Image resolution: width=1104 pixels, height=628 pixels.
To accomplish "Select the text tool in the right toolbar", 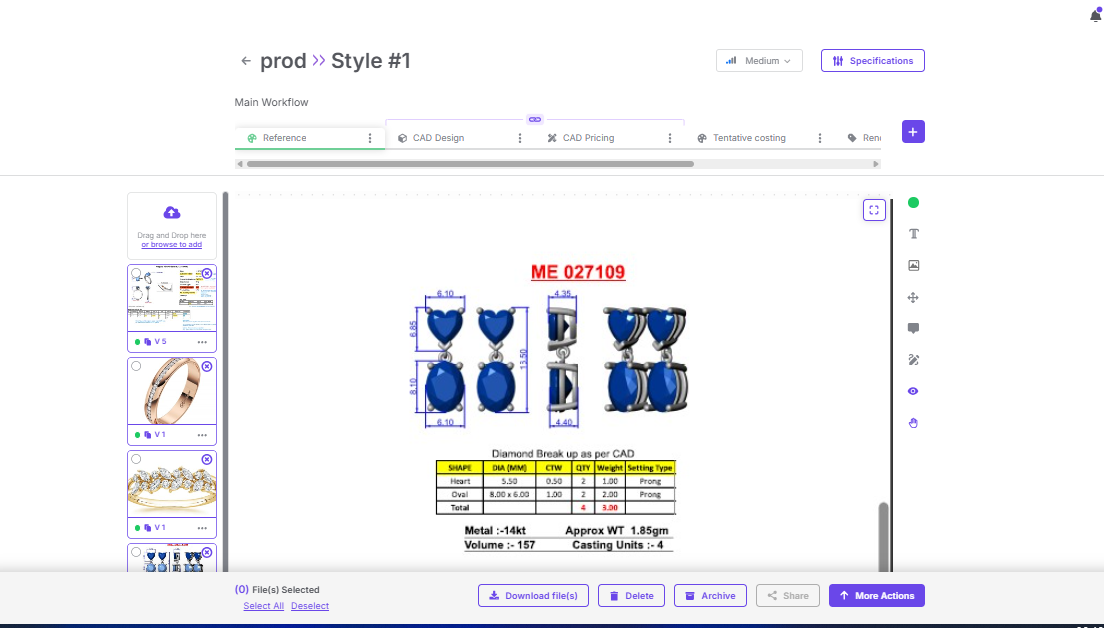I will (x=913, y=234).
